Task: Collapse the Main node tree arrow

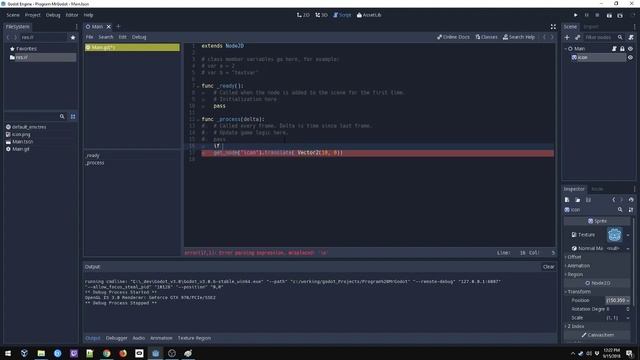Action: point(566,49)
